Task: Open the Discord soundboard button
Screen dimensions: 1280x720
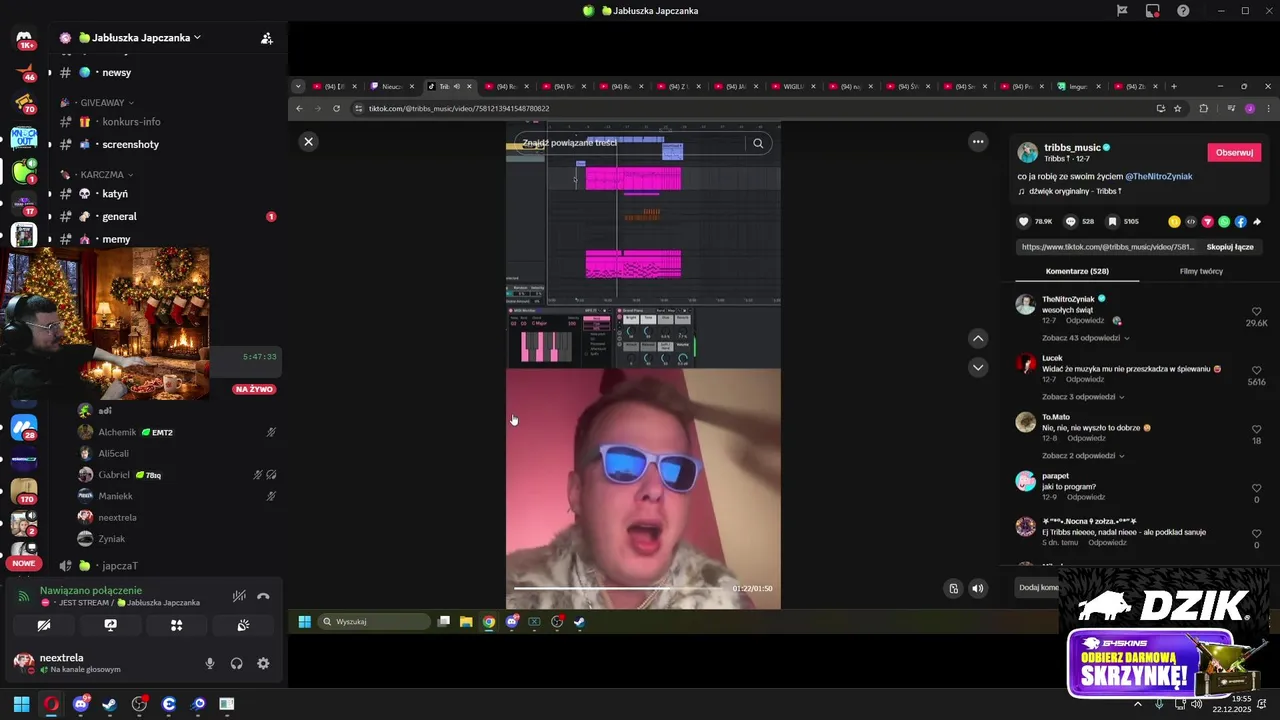Action: tap(243, 625)
